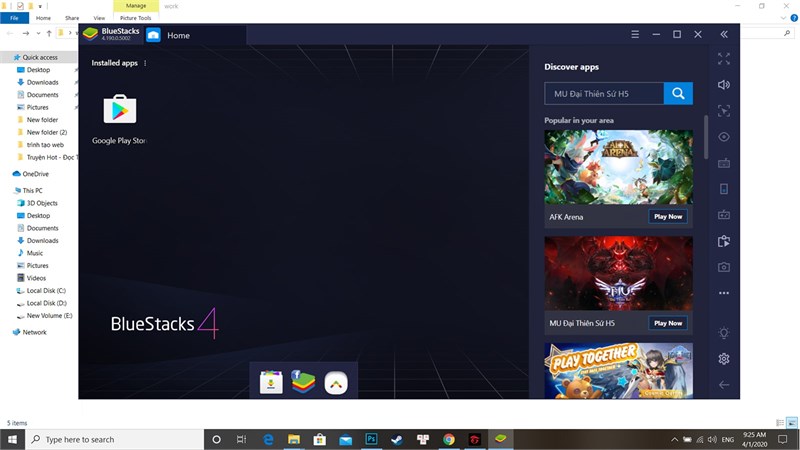Open the View ribbon tab in File Explorer
800x450 pixels.
click(99, 18)
